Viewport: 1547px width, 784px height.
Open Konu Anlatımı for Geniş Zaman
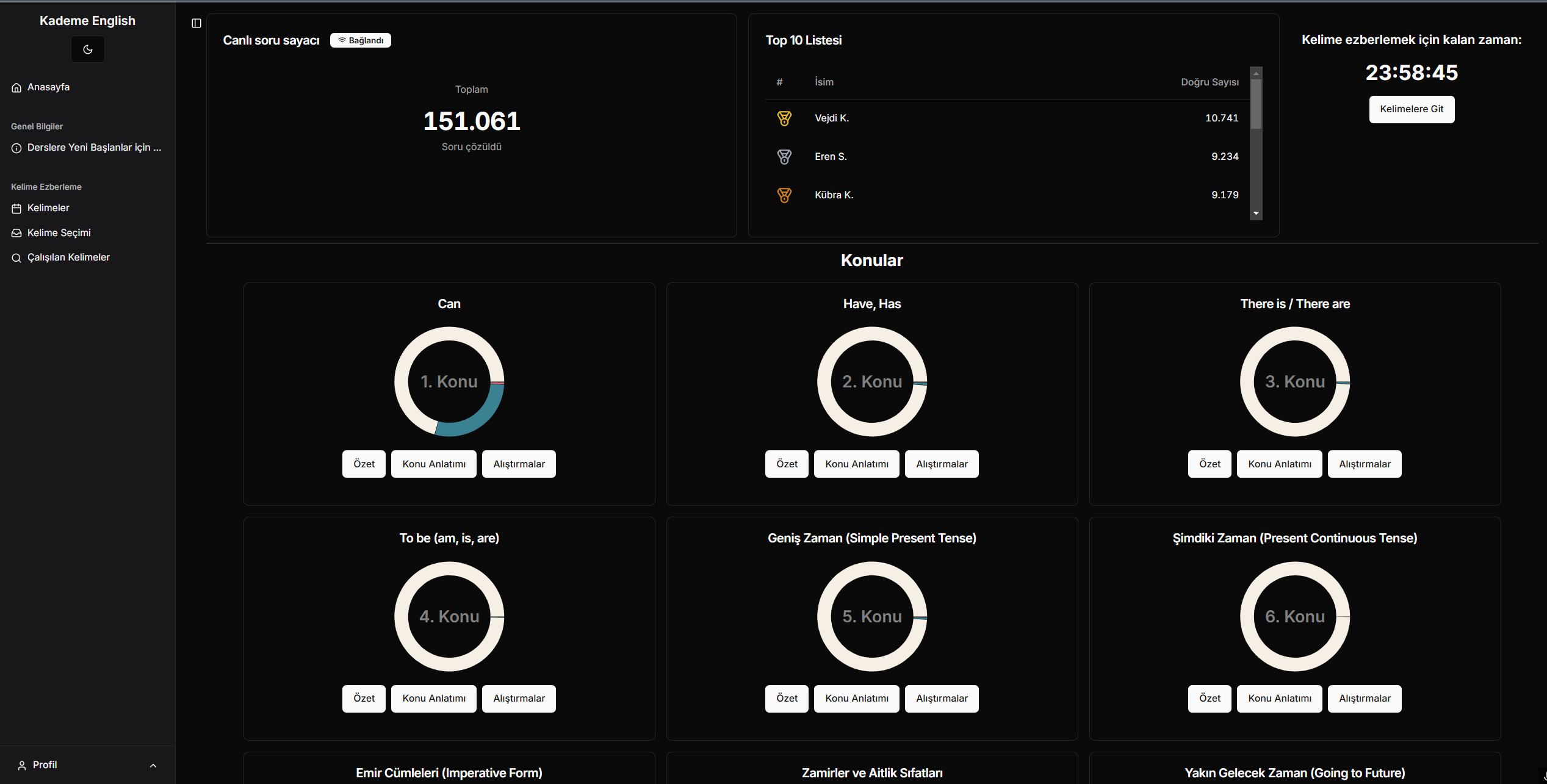(857, 699)
